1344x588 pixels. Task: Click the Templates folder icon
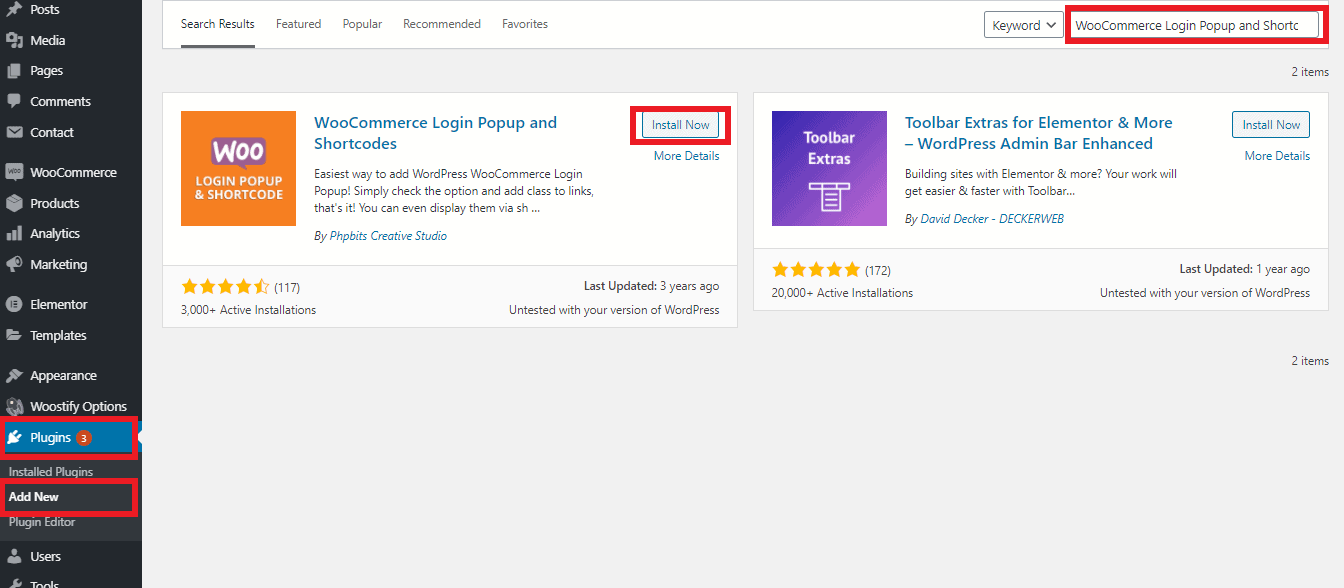click(x=15, y=336)
